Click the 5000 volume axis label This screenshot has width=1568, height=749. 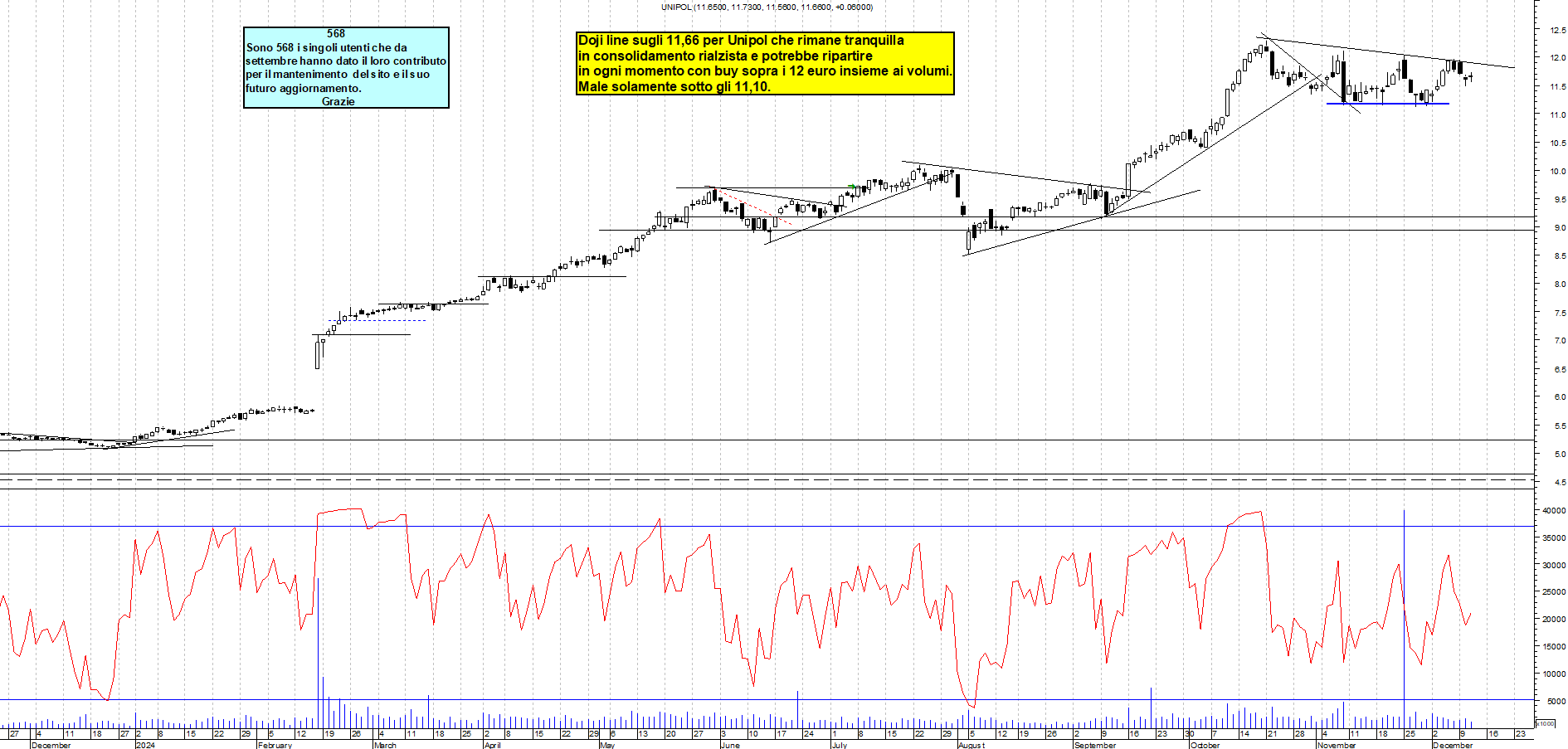[x=1556, y=701]
